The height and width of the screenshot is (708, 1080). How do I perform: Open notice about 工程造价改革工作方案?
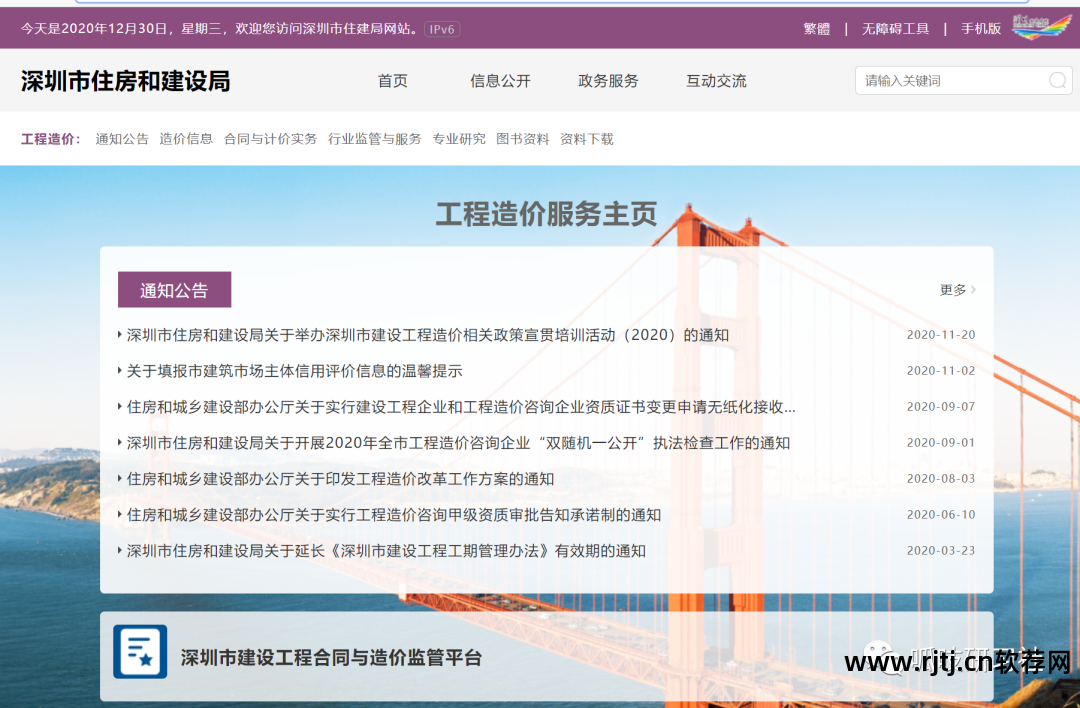coord(340,479)
